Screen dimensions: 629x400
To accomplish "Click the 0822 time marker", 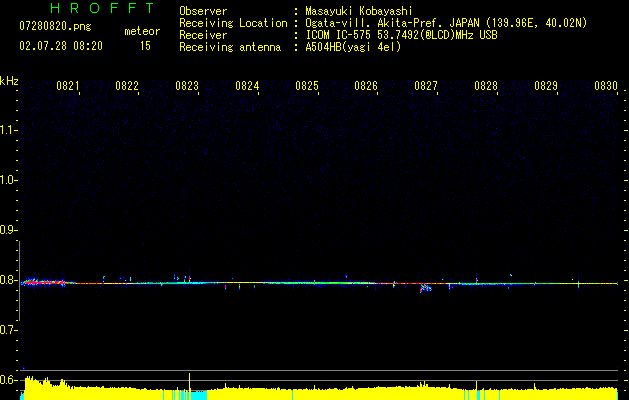I will [x=127, y=86].
